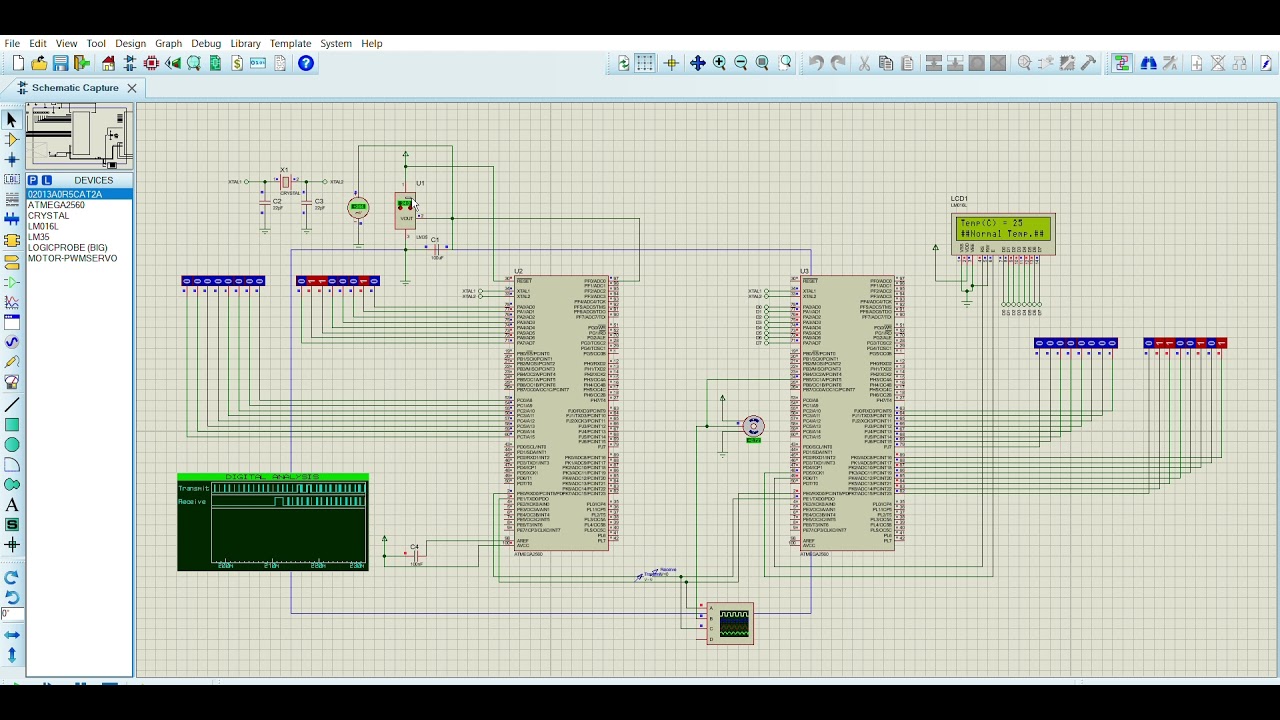Close the Schematic Capture tab
Viewport: 1280px width, 720px height.
131,88
